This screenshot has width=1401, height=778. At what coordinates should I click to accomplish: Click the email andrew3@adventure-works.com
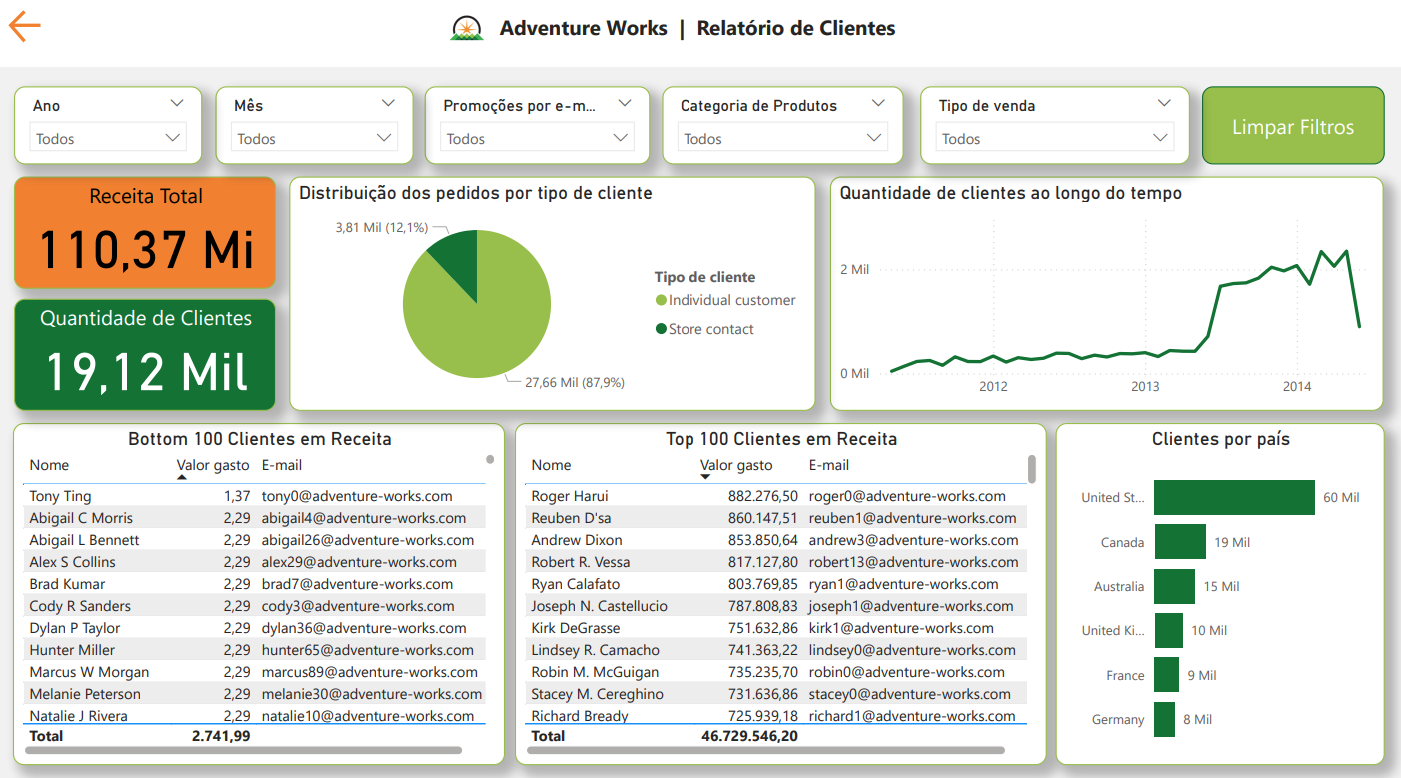coord(913,540)
